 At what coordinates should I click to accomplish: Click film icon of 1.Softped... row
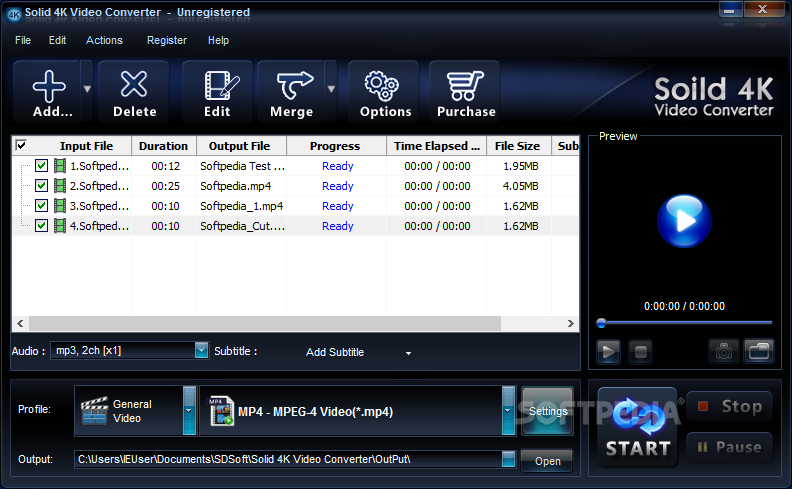pos(60,166)
